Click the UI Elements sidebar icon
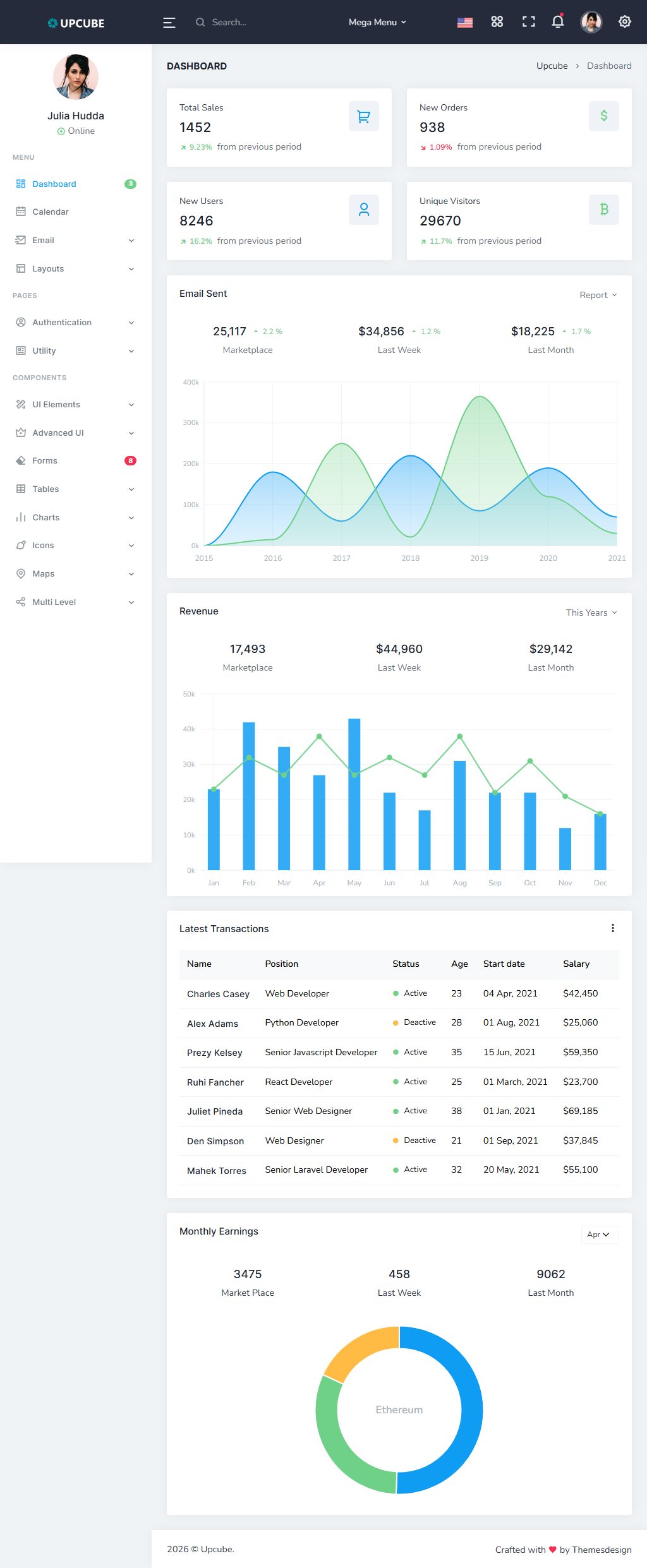Image resolution: width=647 pixels, height=1568 pixels. click(21, 404)
